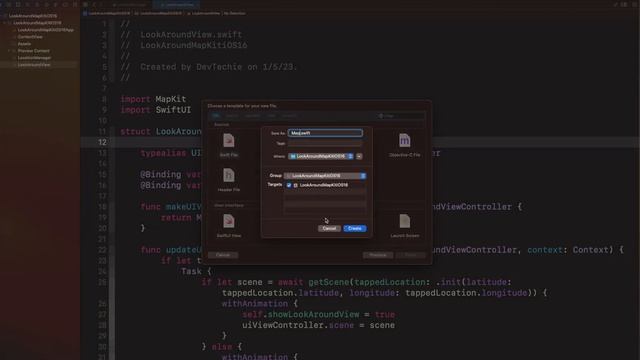This screenshot has height=360, width=640.
Task: Click Cancel at bottom of template chooser
Action: (223, 255)
